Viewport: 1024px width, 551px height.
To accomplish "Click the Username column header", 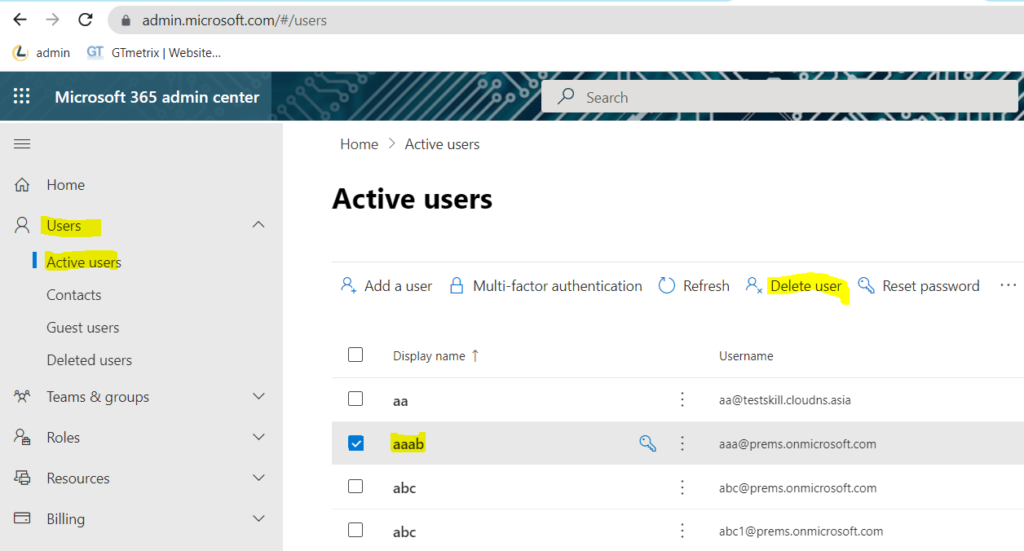I will tap(746, 356).
